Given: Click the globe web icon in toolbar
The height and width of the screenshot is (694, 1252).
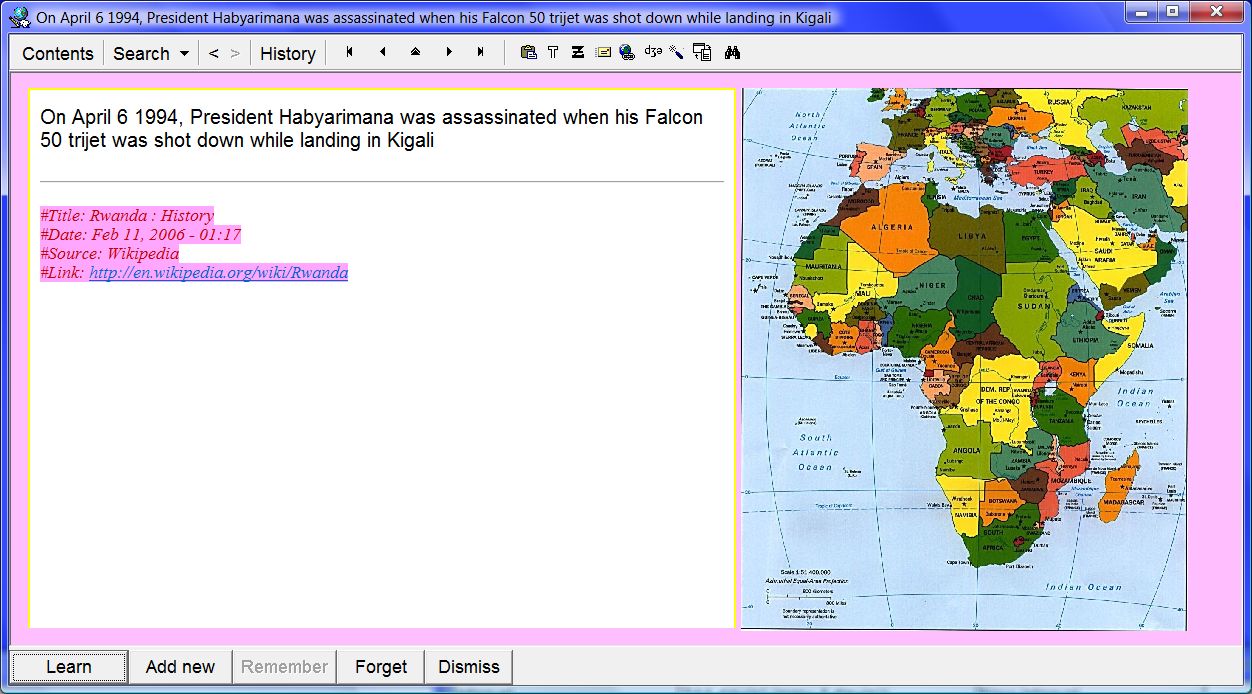Looking at the screenshot, I should pos(627,53).
